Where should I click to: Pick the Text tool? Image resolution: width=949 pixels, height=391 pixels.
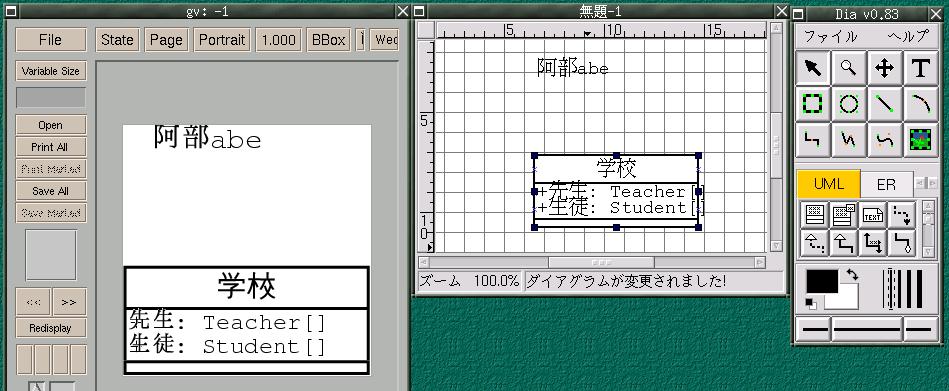pos(921,68)
